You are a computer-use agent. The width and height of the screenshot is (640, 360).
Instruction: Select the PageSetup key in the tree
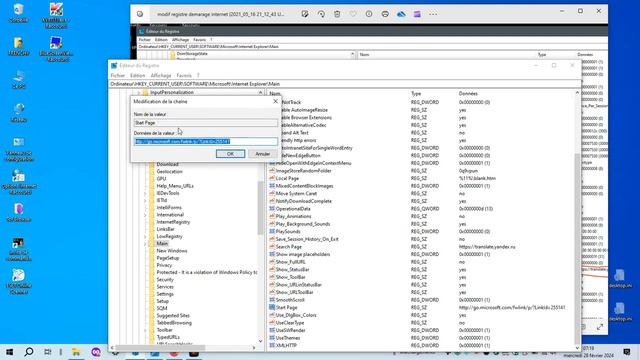coord(168,258)
